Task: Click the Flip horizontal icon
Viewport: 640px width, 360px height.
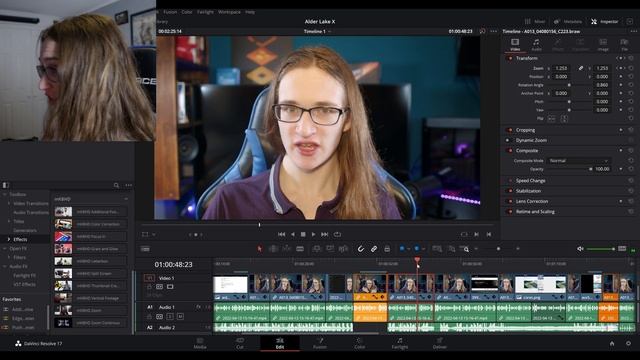Action: coord(551,119)
